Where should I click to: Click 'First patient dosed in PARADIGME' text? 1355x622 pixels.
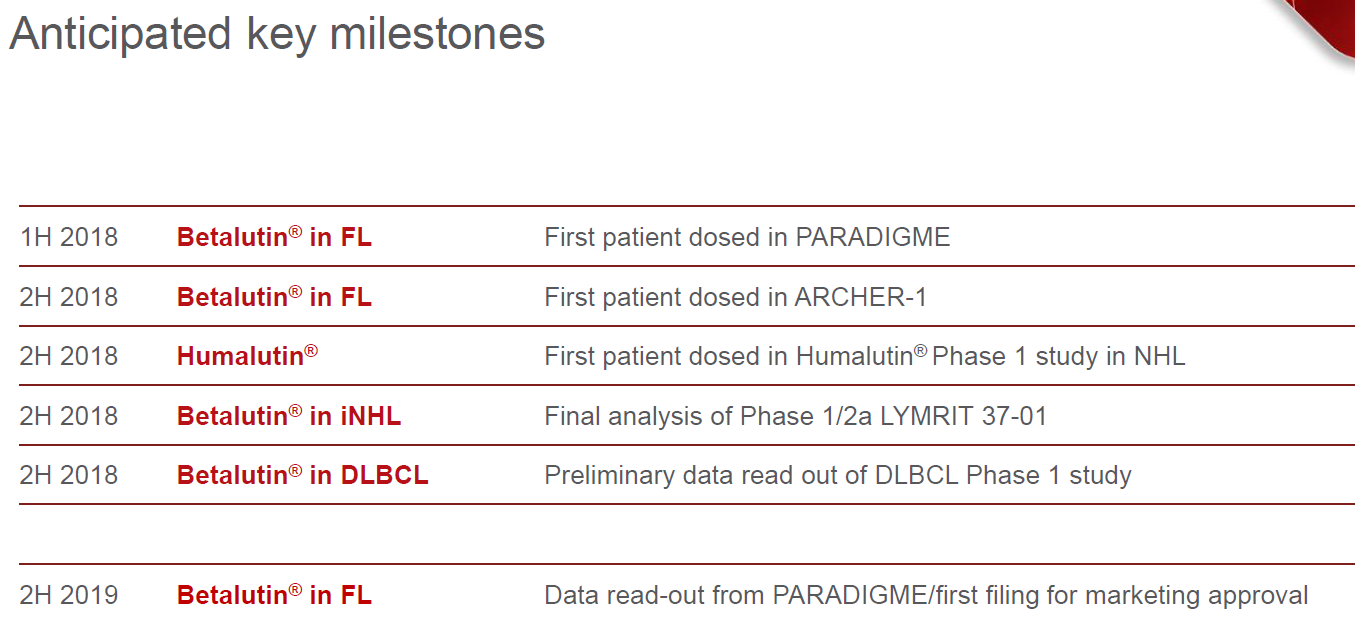pyautogui.click(x=747, y=238)
